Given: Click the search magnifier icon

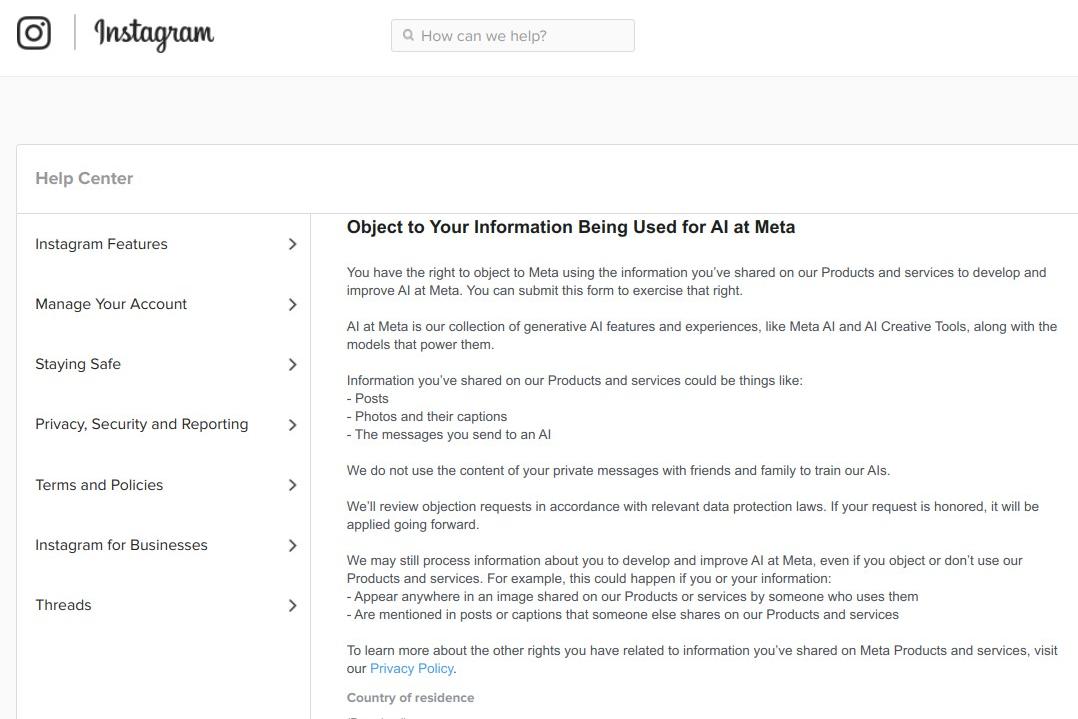Looking at the screenshot, I should 408,35.
